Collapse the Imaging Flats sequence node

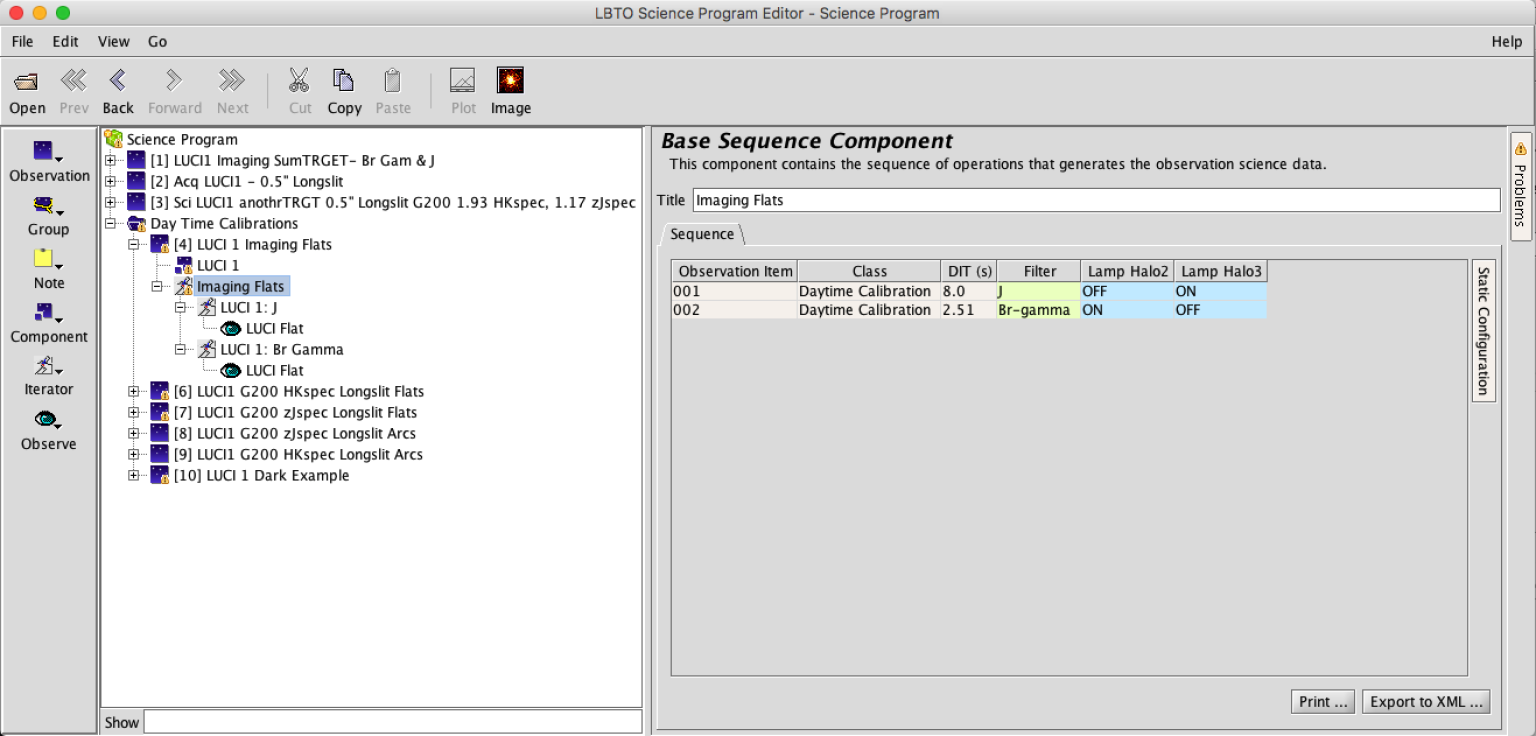point(157,286)
